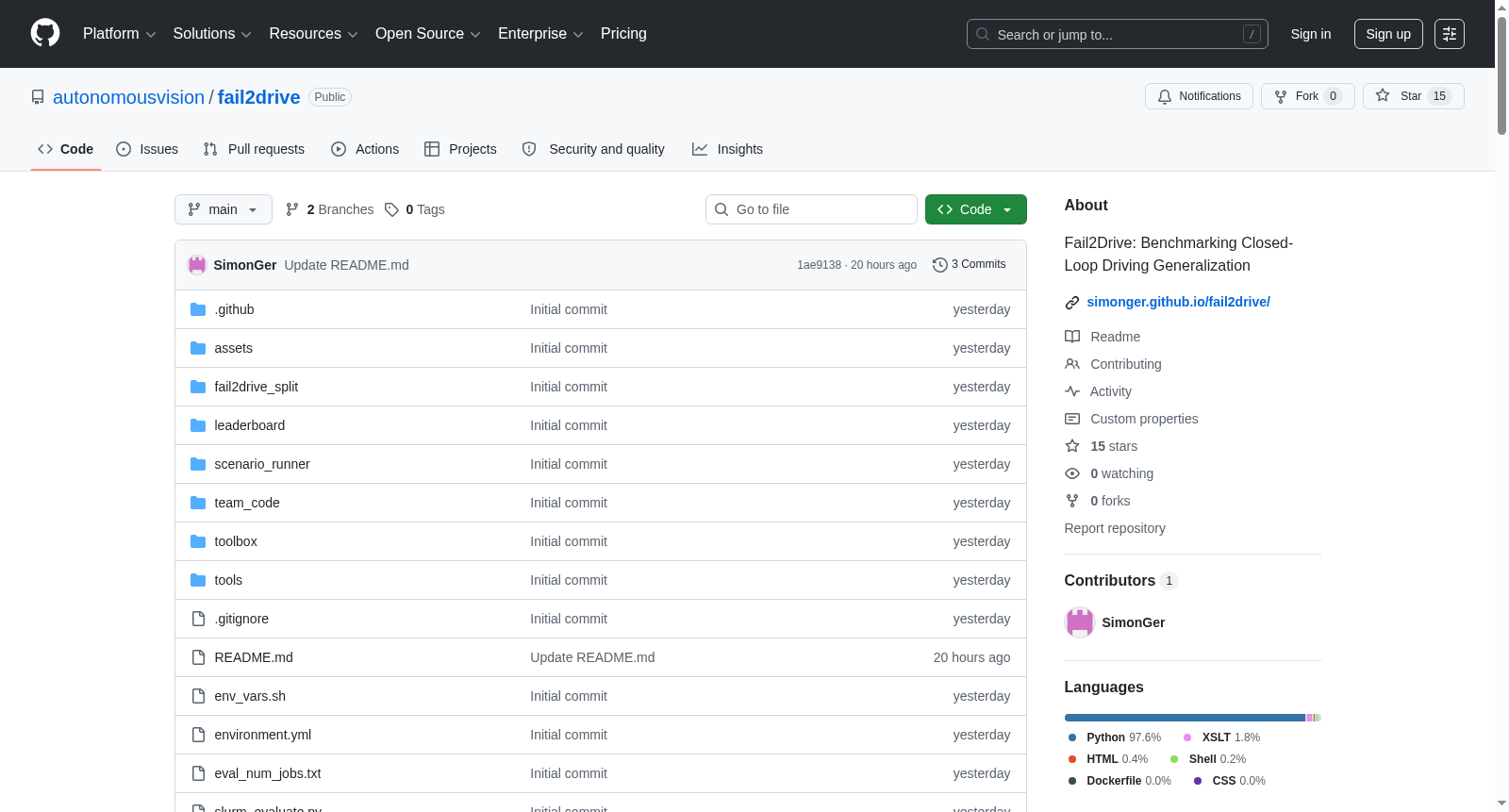Expand the Solutions menu
Image resolution: width=1509 pixels, height=812 pixels.
212,34
